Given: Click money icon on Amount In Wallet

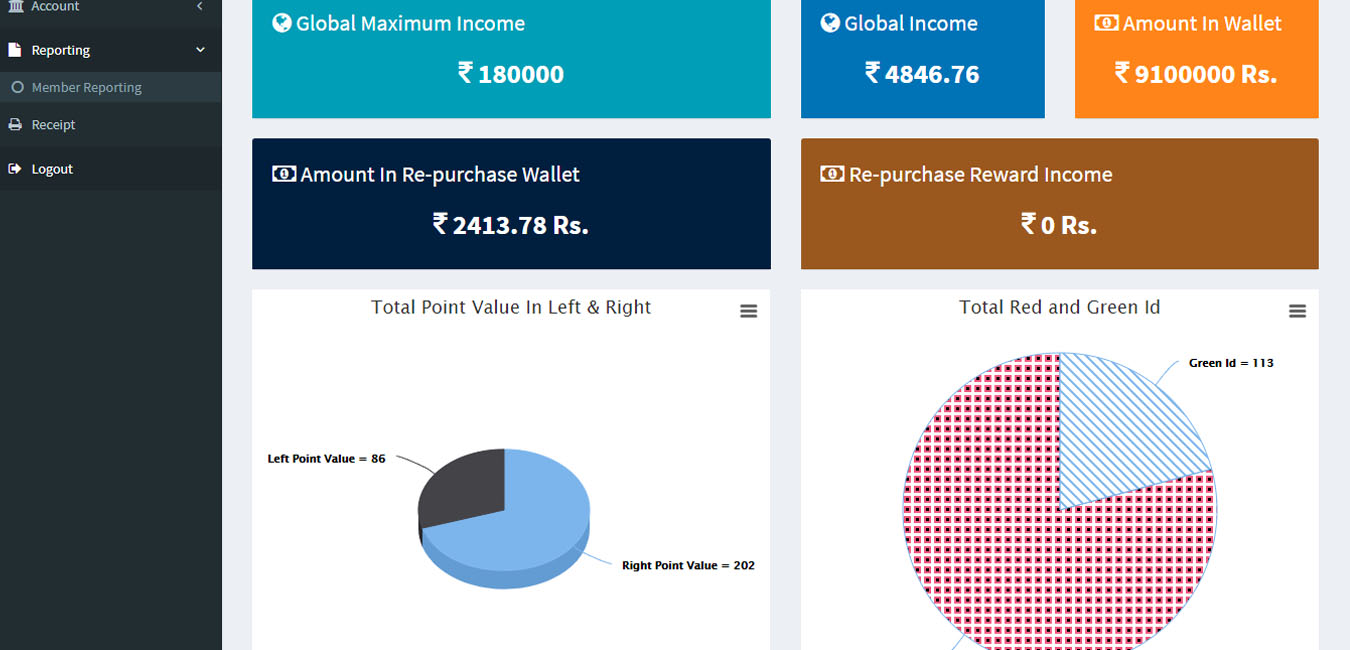Looking at the screenshot, I should (x=1106, y=23).
